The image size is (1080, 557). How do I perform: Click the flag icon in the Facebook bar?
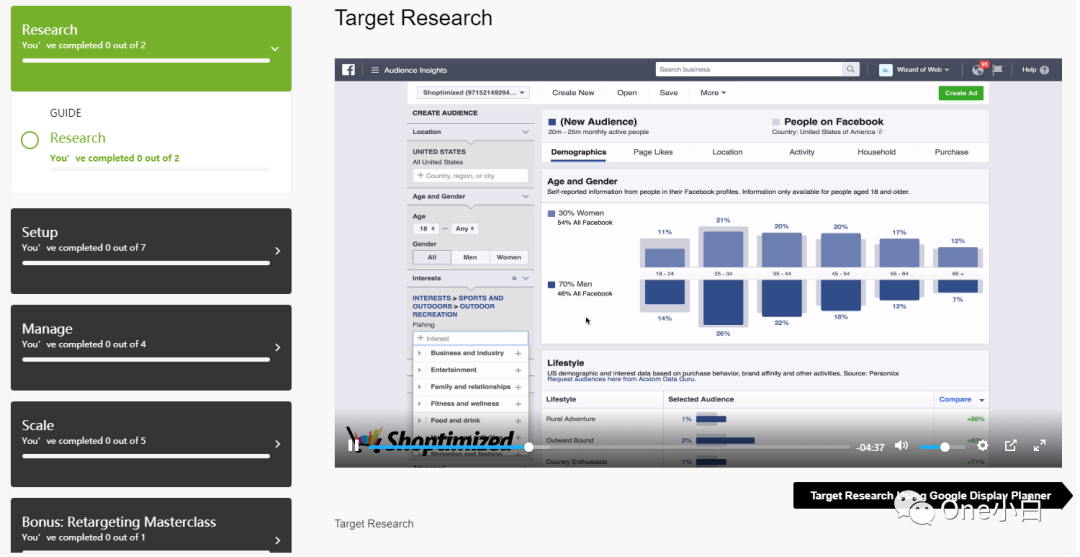coord(997,70)
